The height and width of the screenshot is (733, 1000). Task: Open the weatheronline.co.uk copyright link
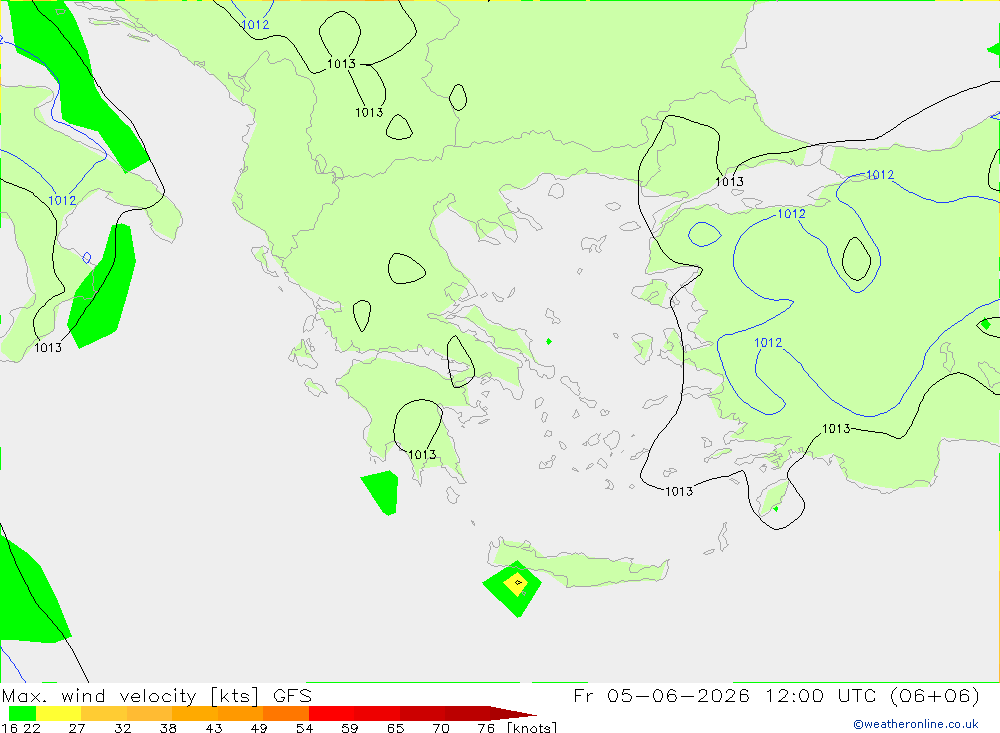[x=916, y=724]
